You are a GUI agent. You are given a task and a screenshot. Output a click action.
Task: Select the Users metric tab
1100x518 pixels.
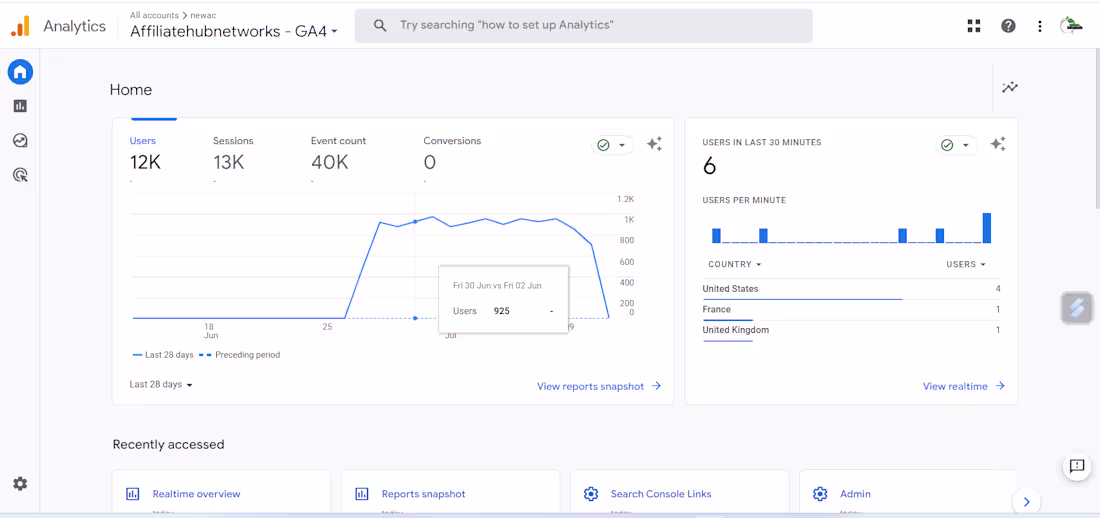tap(146, 153)
